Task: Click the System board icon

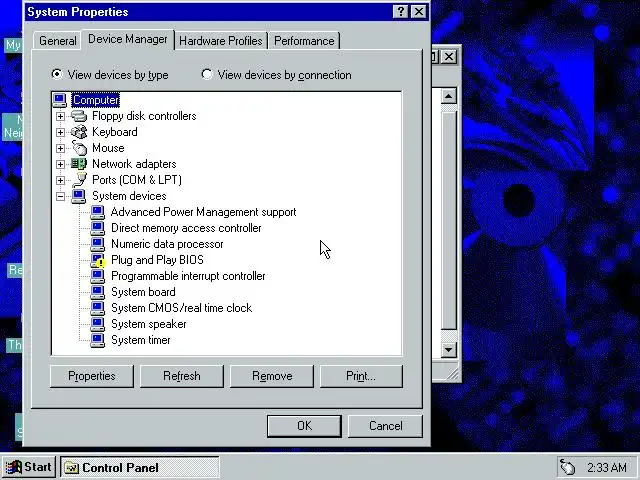Action: pyautogui.click(x=98, y=292)
